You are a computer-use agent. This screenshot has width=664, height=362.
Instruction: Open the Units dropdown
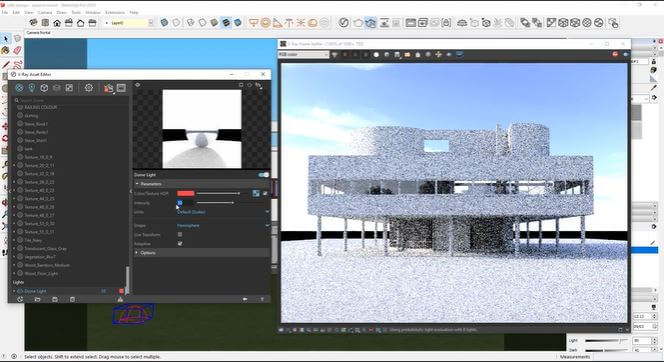[x=223, y=212]
